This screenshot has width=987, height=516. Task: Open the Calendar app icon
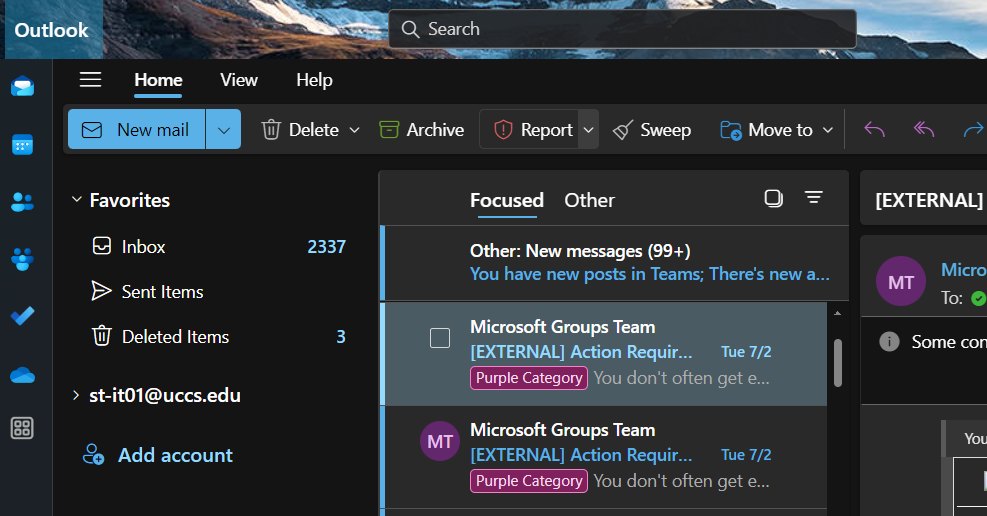(23, 145)
